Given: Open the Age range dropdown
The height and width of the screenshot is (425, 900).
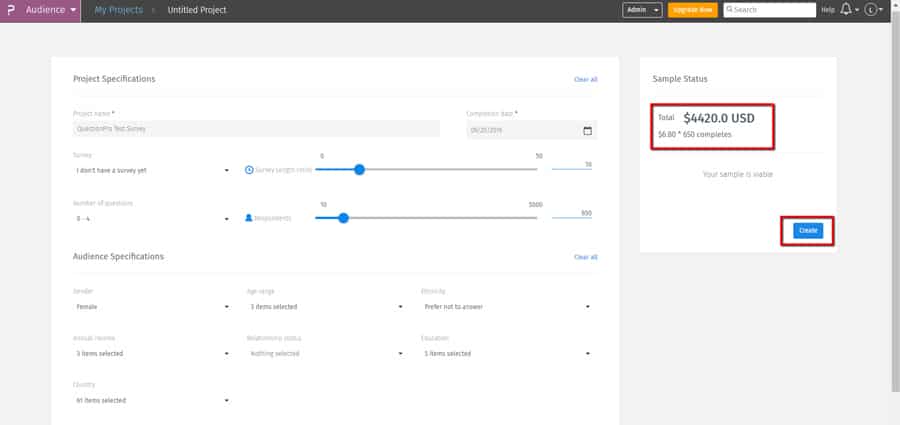Looking at the screenshot, I should click(326, 307).
